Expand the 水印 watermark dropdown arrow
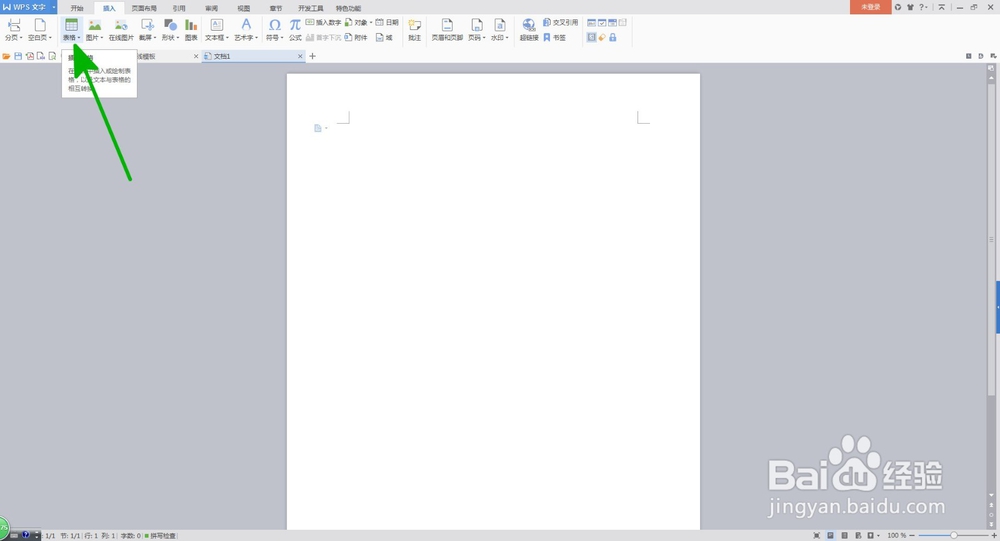The height and width of the screenshot is (541, 1000). tap(507, 38)
